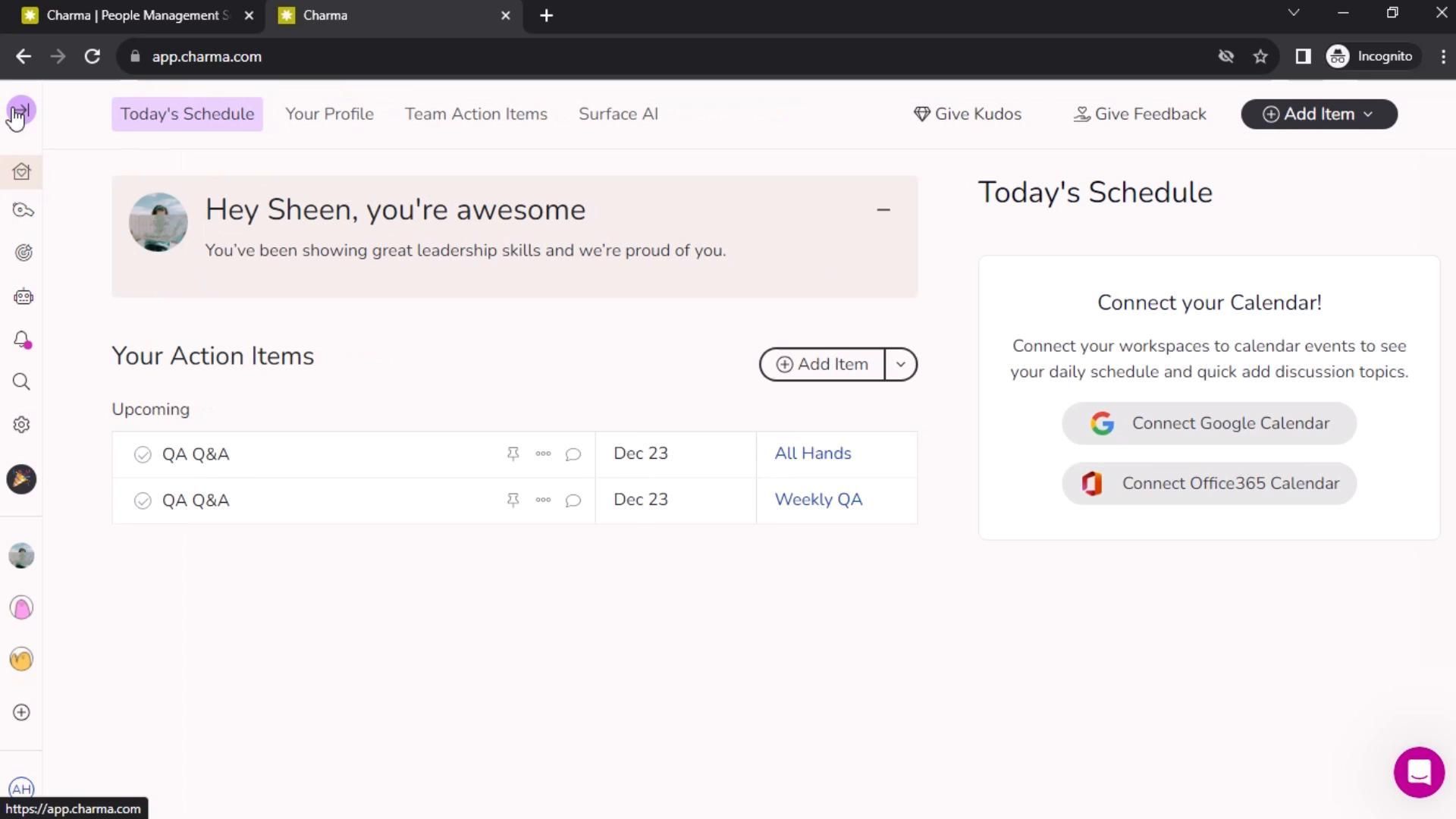Open dropdown arrow beside Add Item outline button
1456x819 pixels.
(x=900, y=364)
